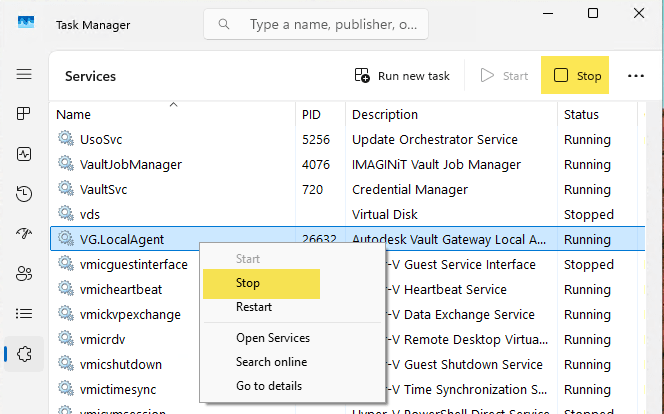Click the vds service gear icon
This screenshot has height=414, width=664.
(66, 213)
